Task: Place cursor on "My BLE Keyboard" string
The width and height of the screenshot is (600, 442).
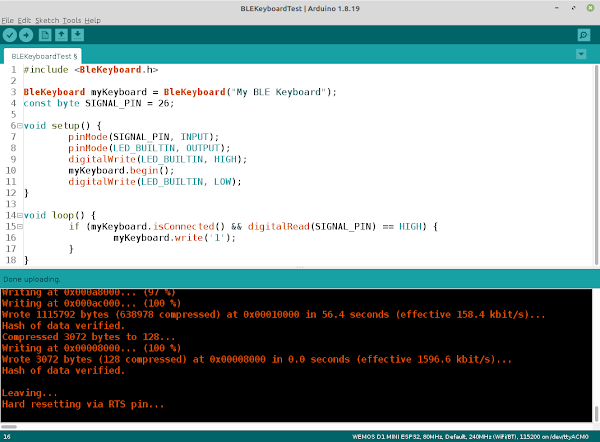Action: coord(279,92)
